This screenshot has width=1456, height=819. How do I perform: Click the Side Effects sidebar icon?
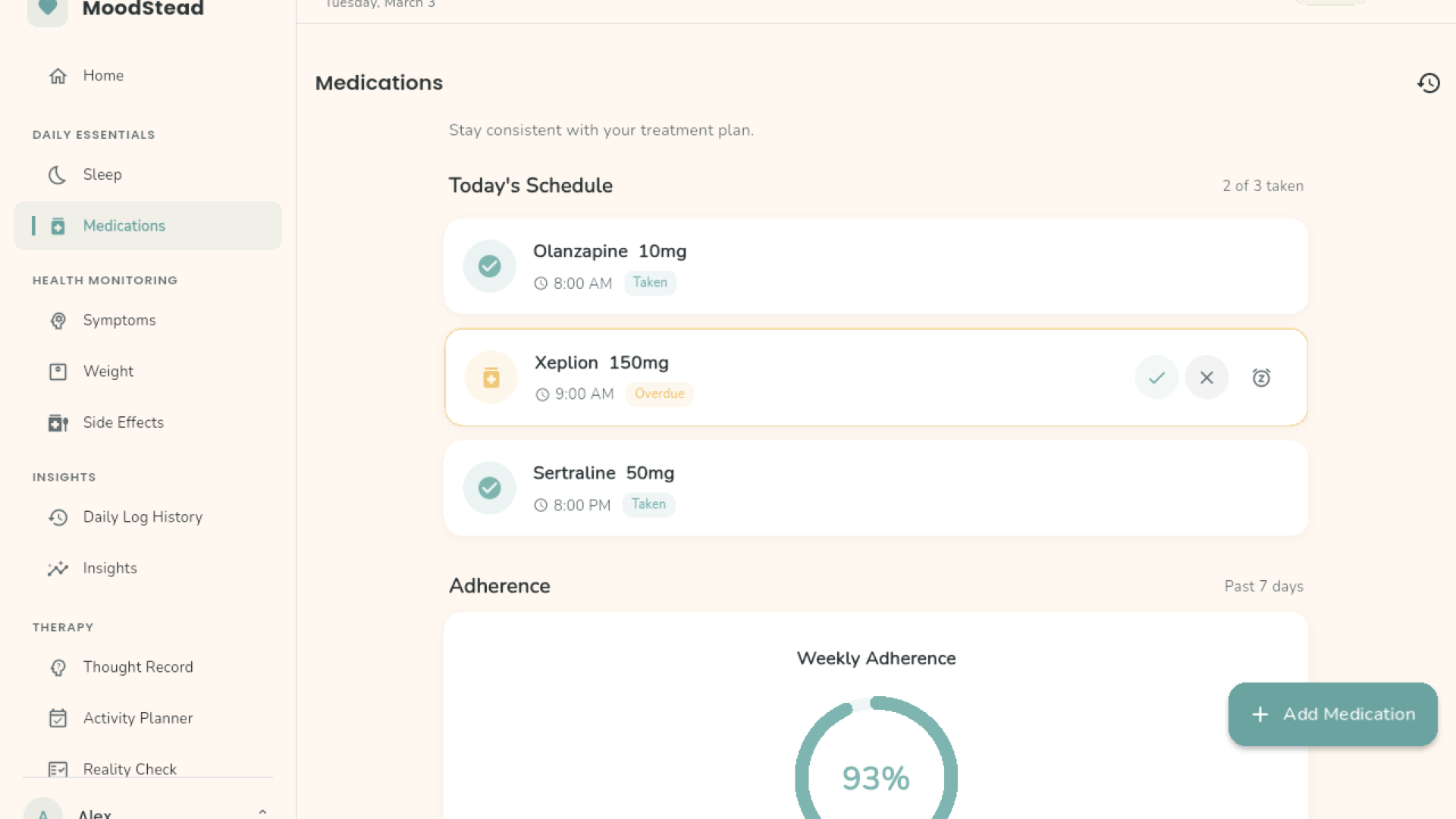pyautogui.click(x=58, y=423)
